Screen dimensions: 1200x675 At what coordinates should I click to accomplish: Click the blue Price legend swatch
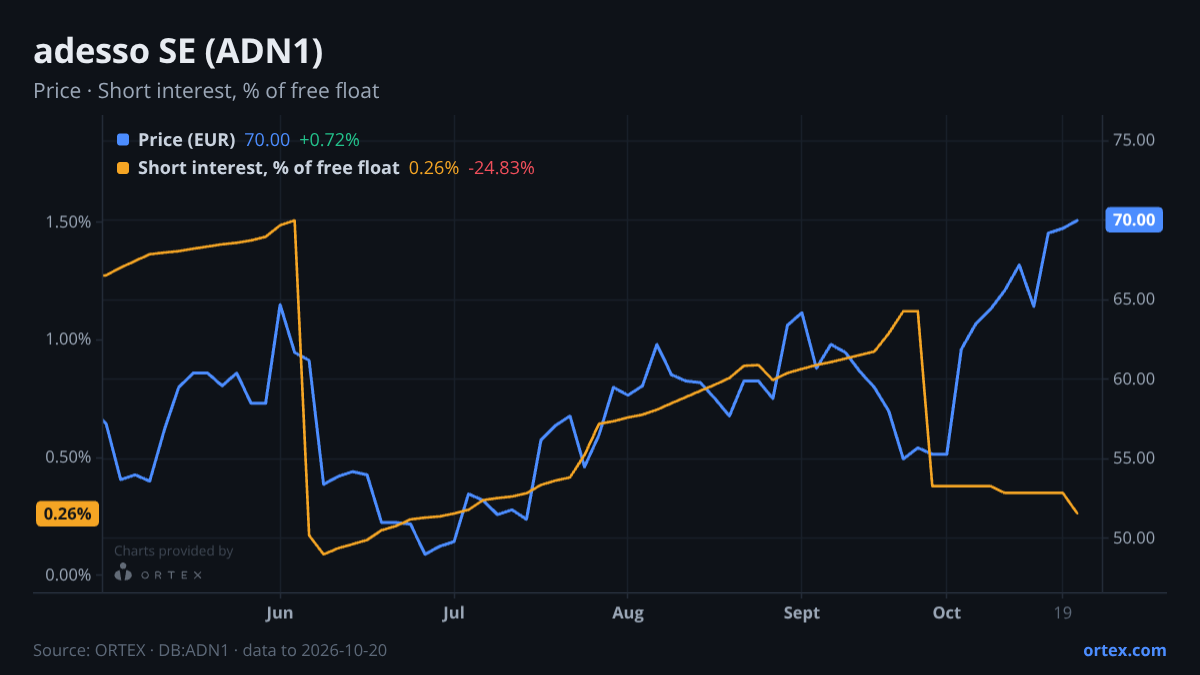click(x=123, y=140)
